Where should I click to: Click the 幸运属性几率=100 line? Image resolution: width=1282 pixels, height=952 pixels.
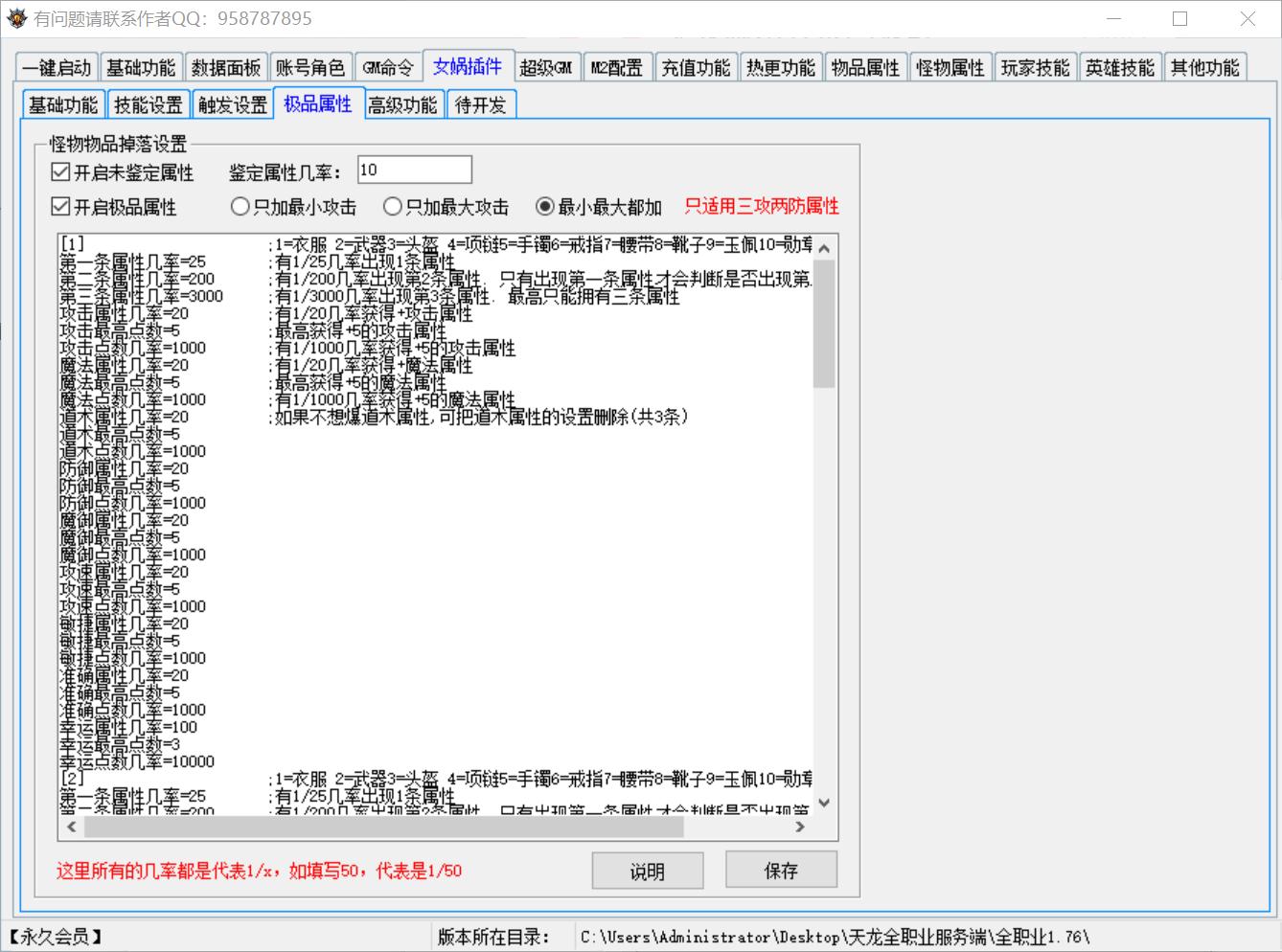(128, 727)
